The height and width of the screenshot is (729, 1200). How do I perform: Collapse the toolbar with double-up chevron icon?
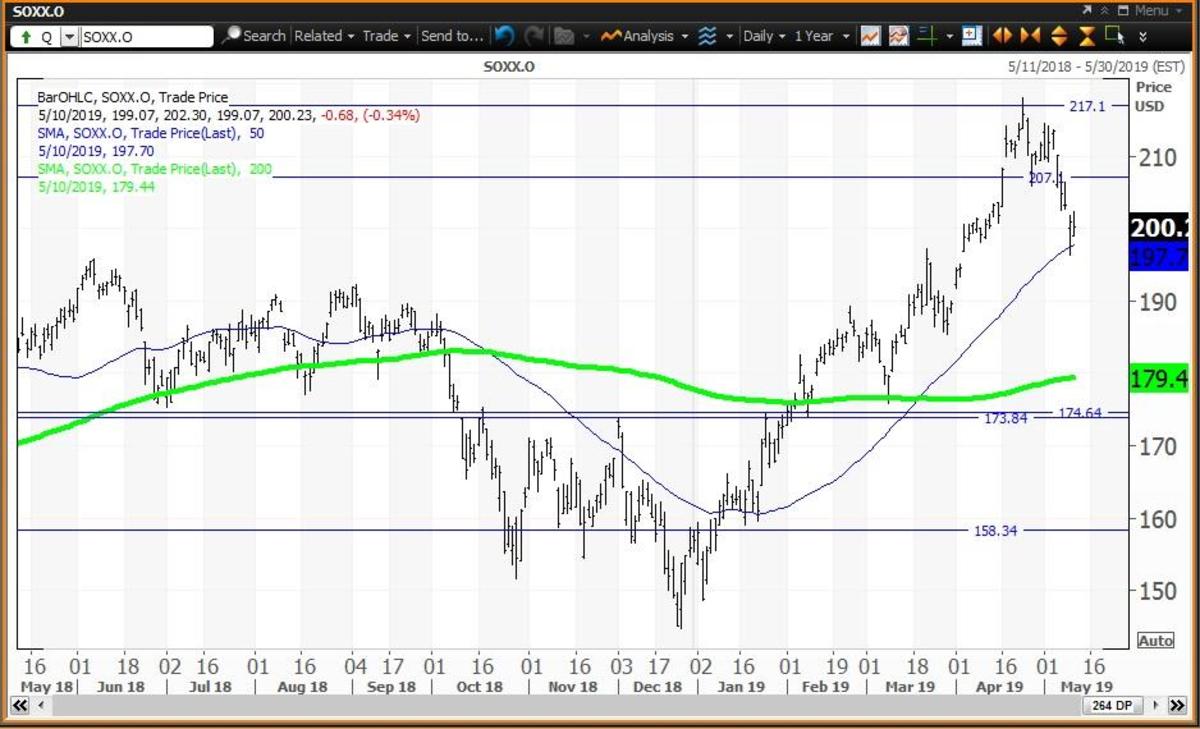1105,10
